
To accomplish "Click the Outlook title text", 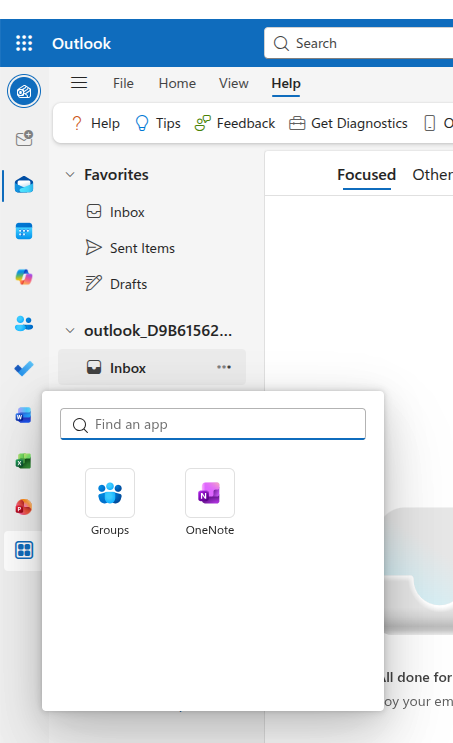I will coord(82,44).
